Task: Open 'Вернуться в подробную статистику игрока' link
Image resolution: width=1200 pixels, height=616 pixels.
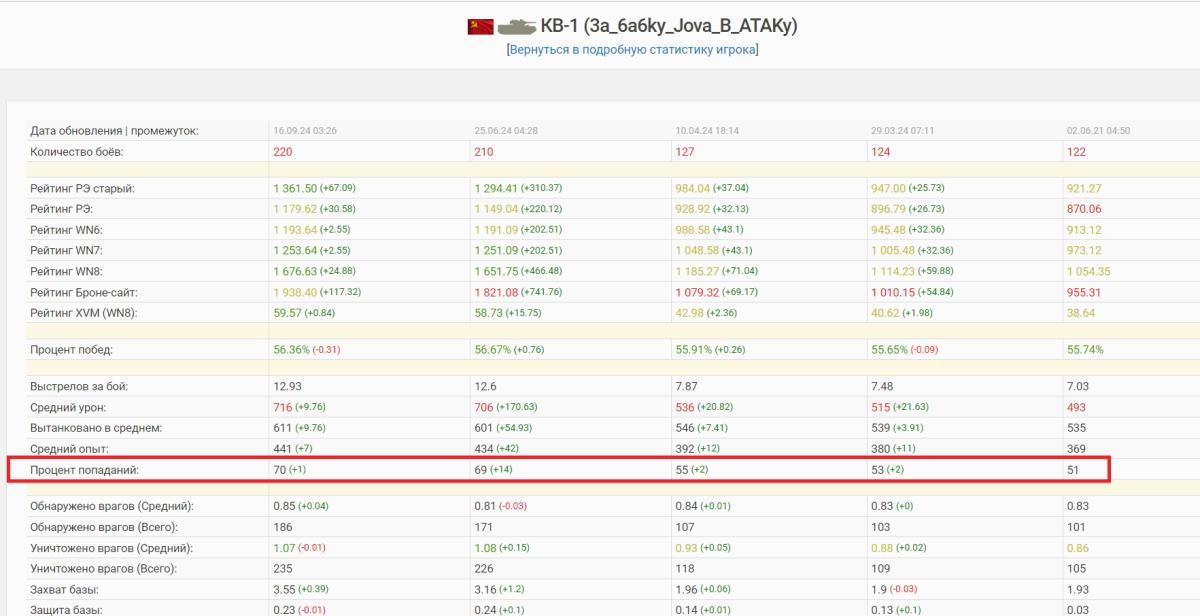Action: [x=632, y=49]
